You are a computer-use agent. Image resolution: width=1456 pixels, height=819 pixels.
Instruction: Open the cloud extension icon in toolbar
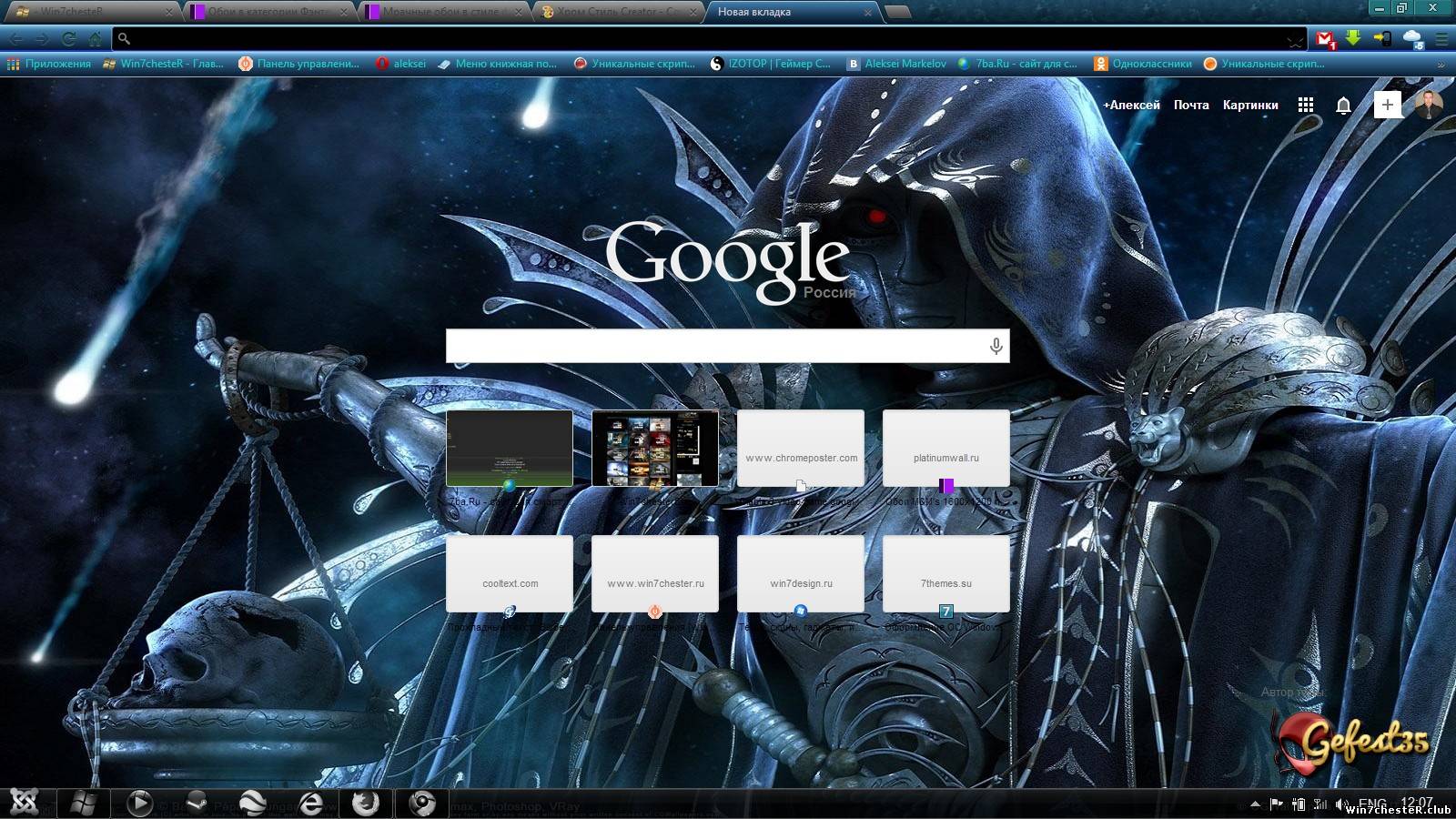[x=1413, y=39]
